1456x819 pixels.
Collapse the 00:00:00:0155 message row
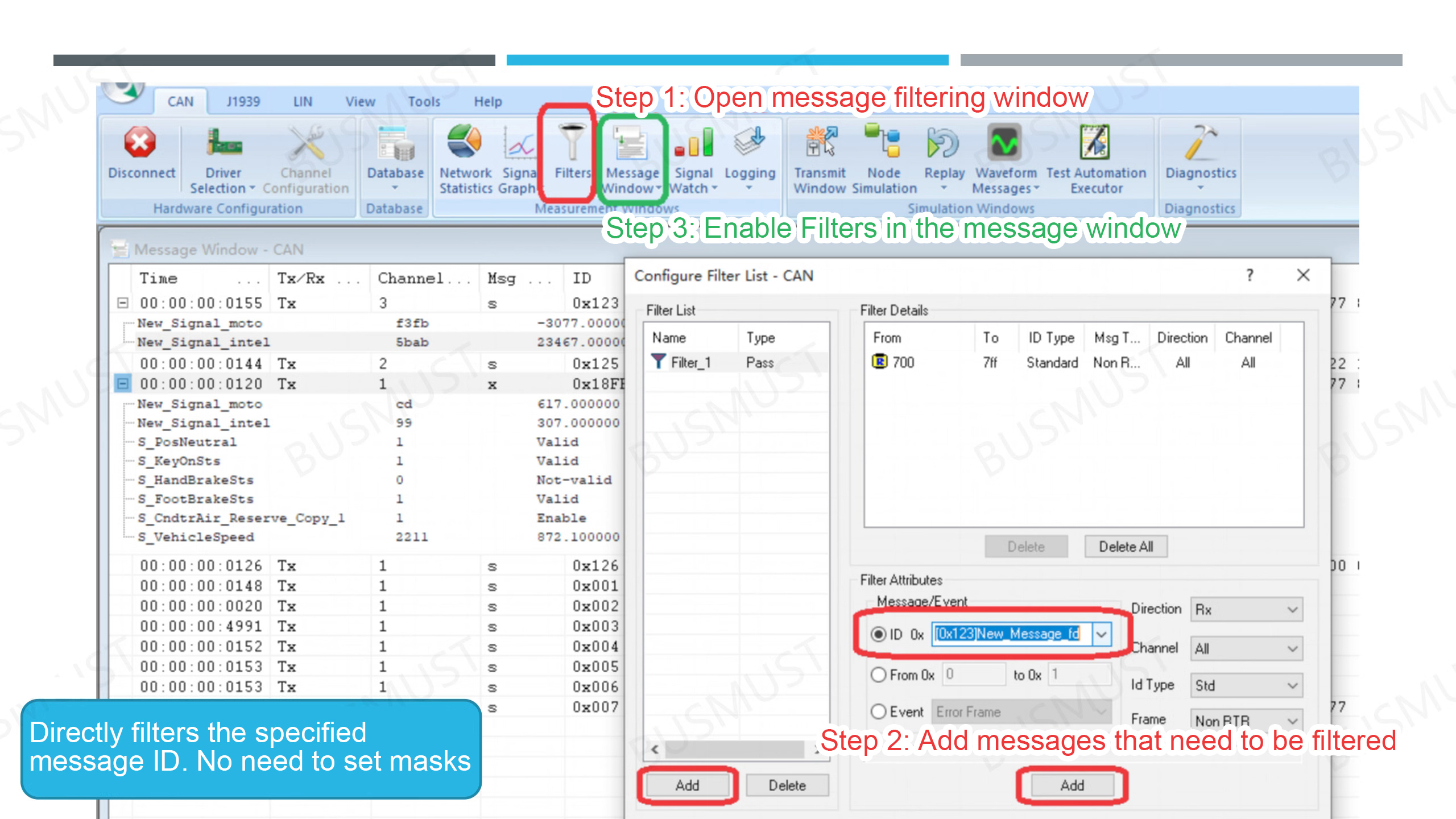[x=122, y=303]
